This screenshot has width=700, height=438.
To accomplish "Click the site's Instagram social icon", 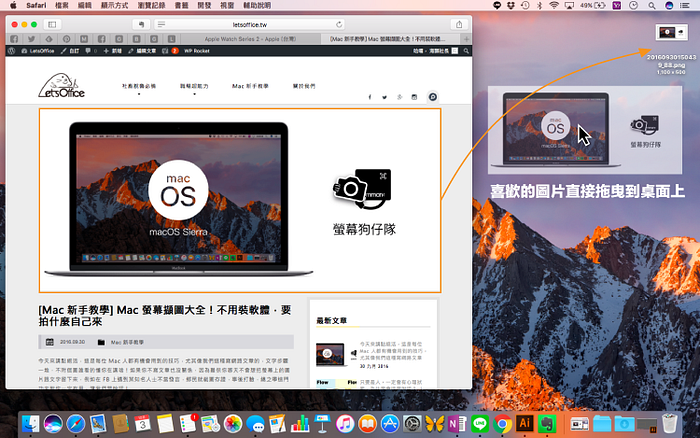I will pyautogui.click(x=414, y=97).
